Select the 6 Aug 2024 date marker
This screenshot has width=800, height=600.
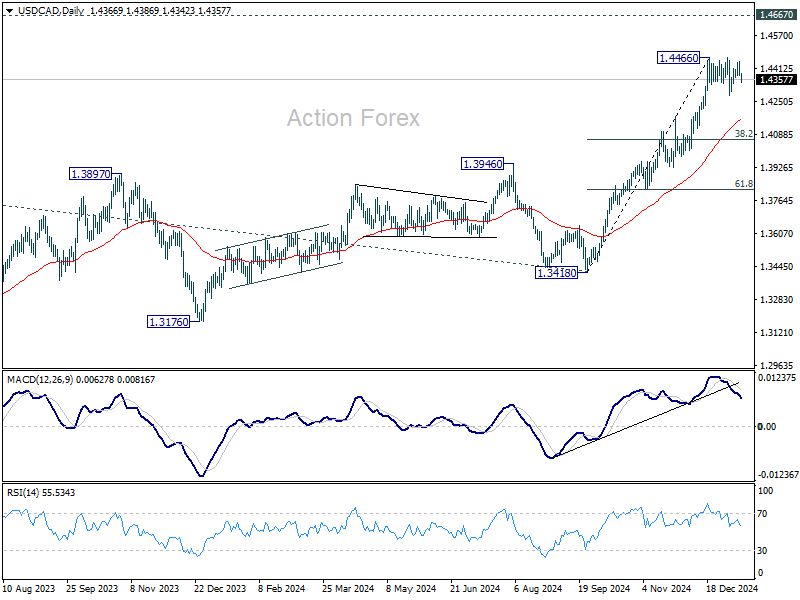(538, 589)
